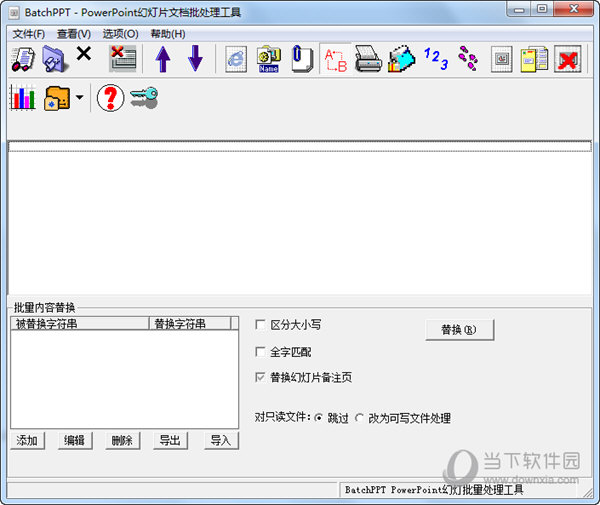600x505 pixels.
Task: Select the 跳过 radio button
Action: [318, 418]
